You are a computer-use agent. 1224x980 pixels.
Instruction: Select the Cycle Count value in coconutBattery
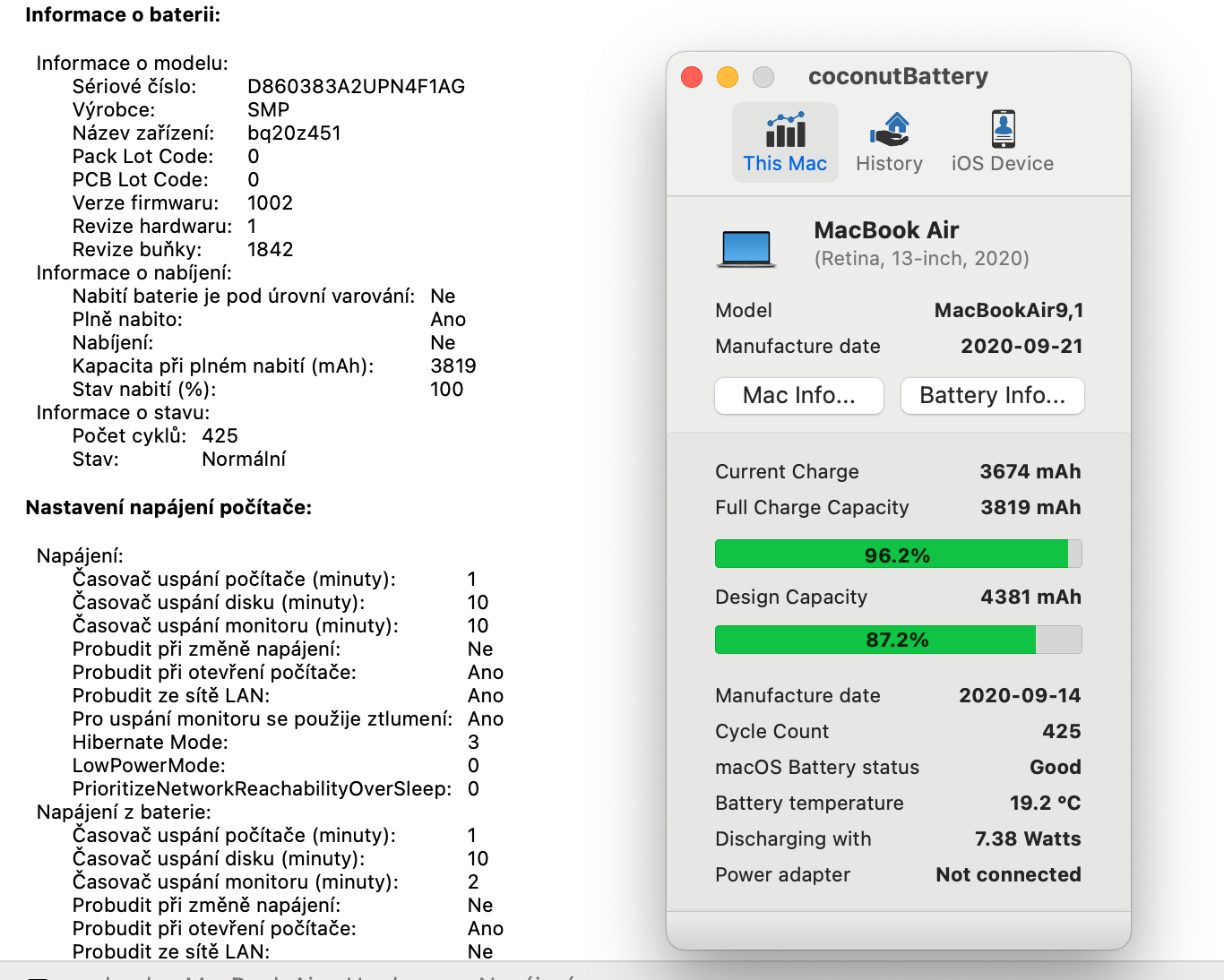click(x=1062, y=732)
